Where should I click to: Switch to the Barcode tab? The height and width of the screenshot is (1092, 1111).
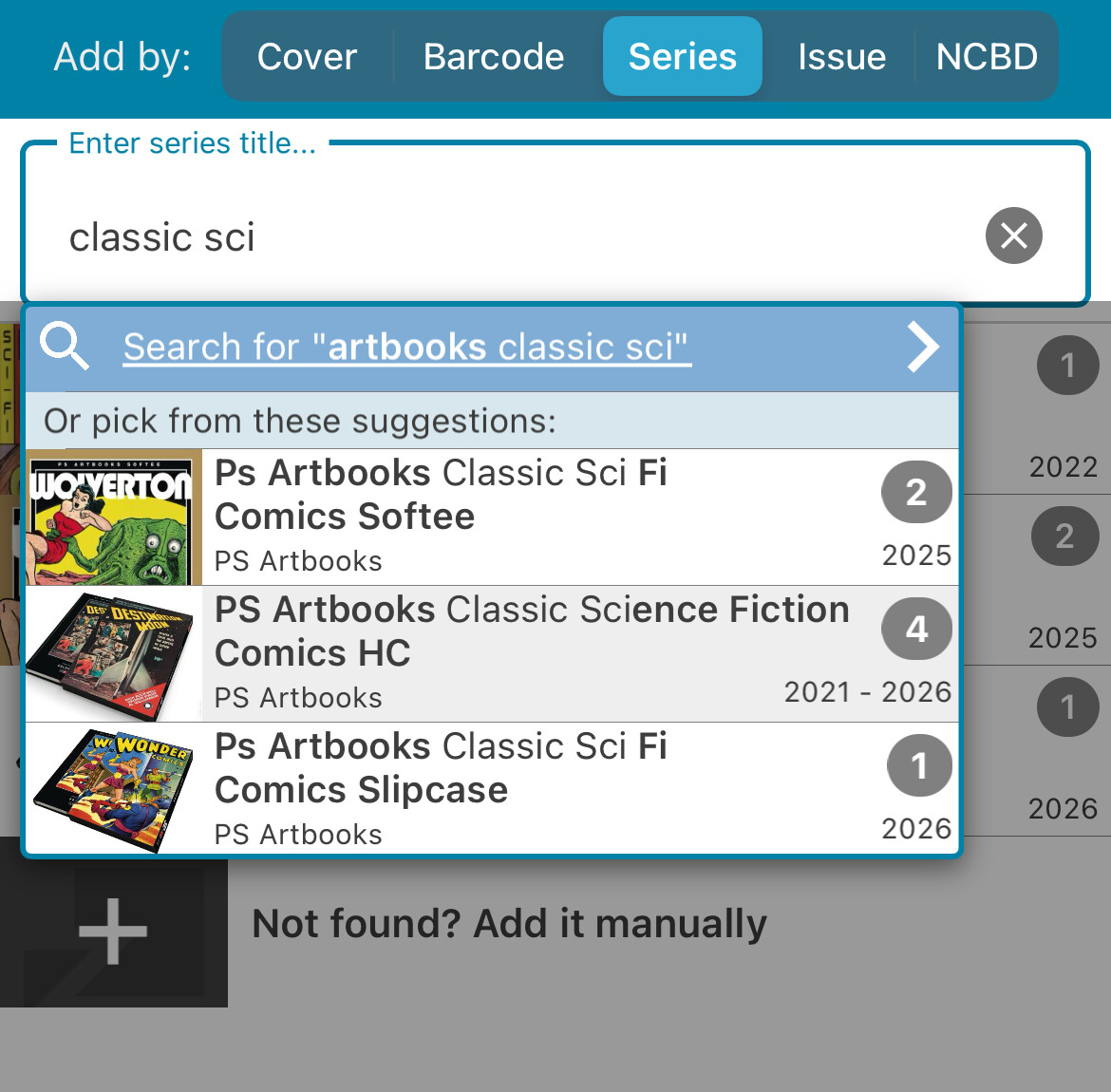494,57
